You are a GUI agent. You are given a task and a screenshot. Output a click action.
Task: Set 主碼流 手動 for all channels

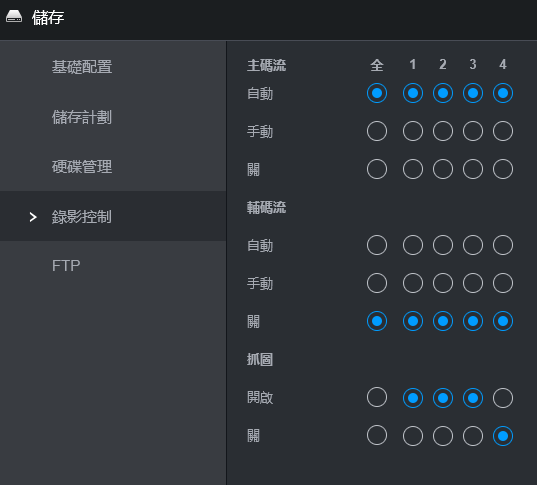tap(377, 131)
